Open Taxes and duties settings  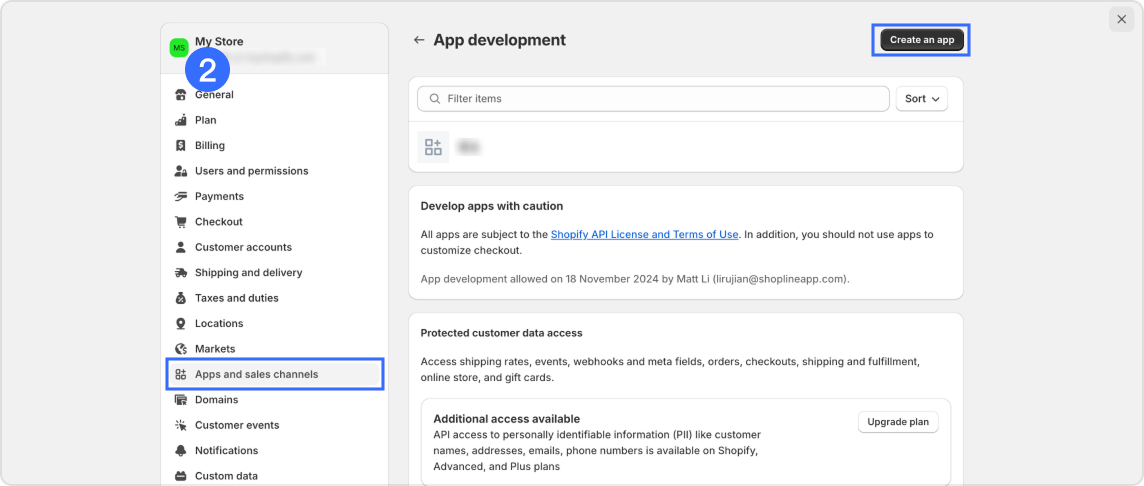[x=236, y=298]
